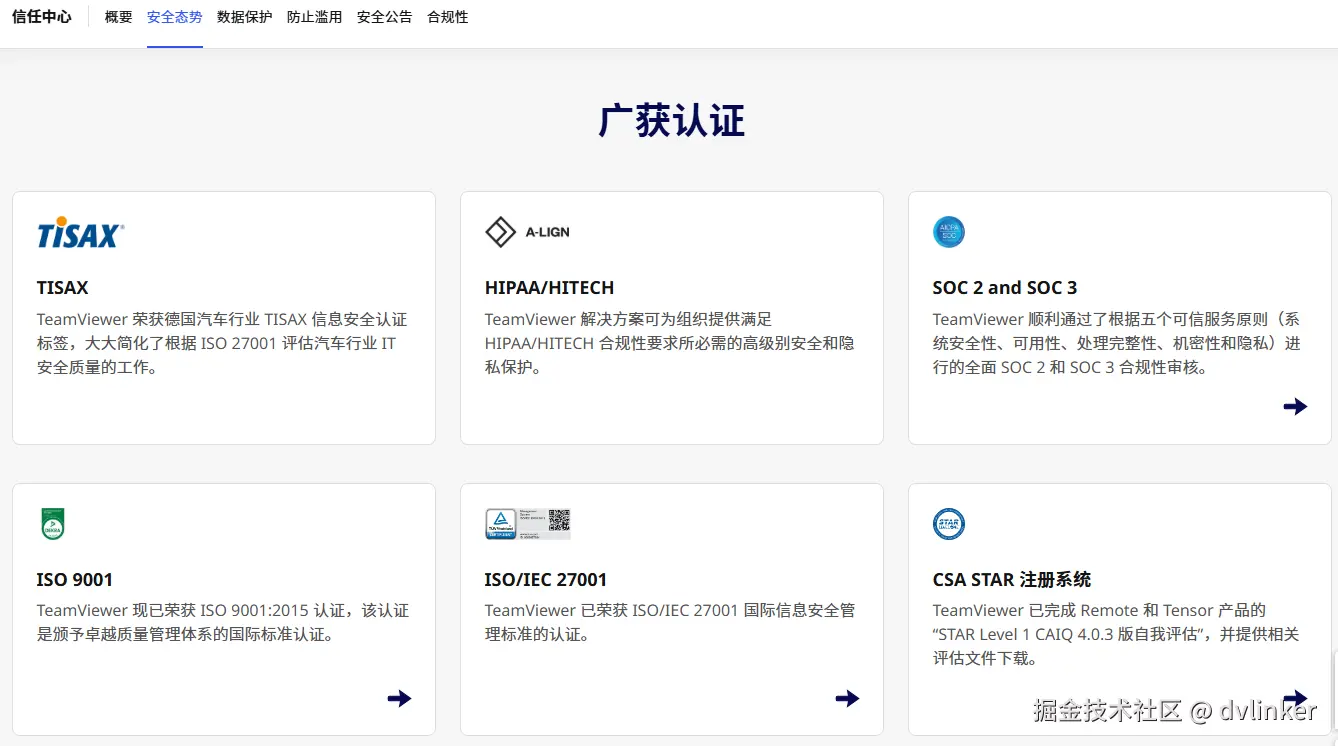The height and width of the screenshot is (746, 1338).
Task: Click the TISAX card heading
Action: coord(63,288)
